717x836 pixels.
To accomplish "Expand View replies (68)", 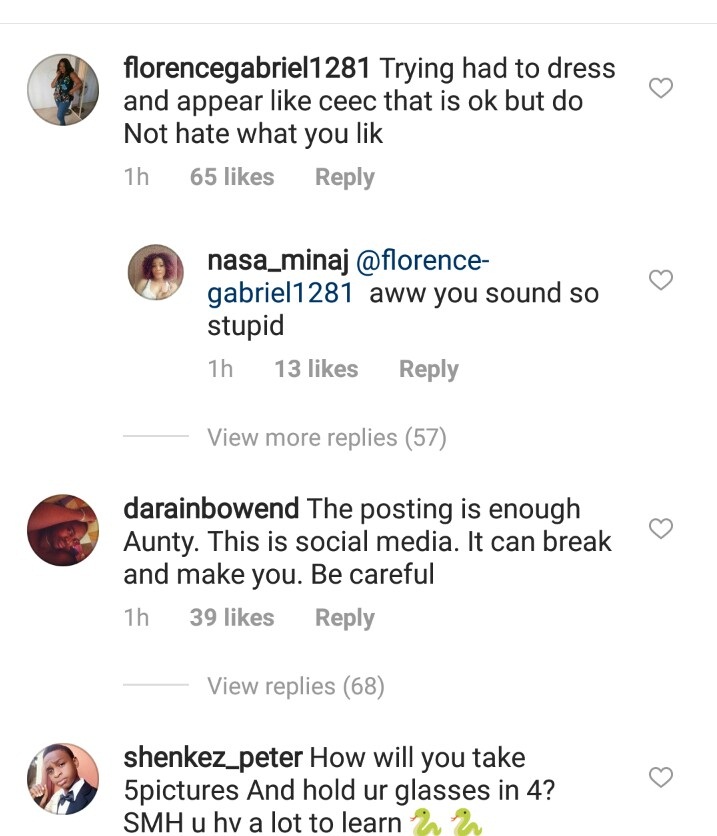I will pyautogui.click(x=295, y=686).
